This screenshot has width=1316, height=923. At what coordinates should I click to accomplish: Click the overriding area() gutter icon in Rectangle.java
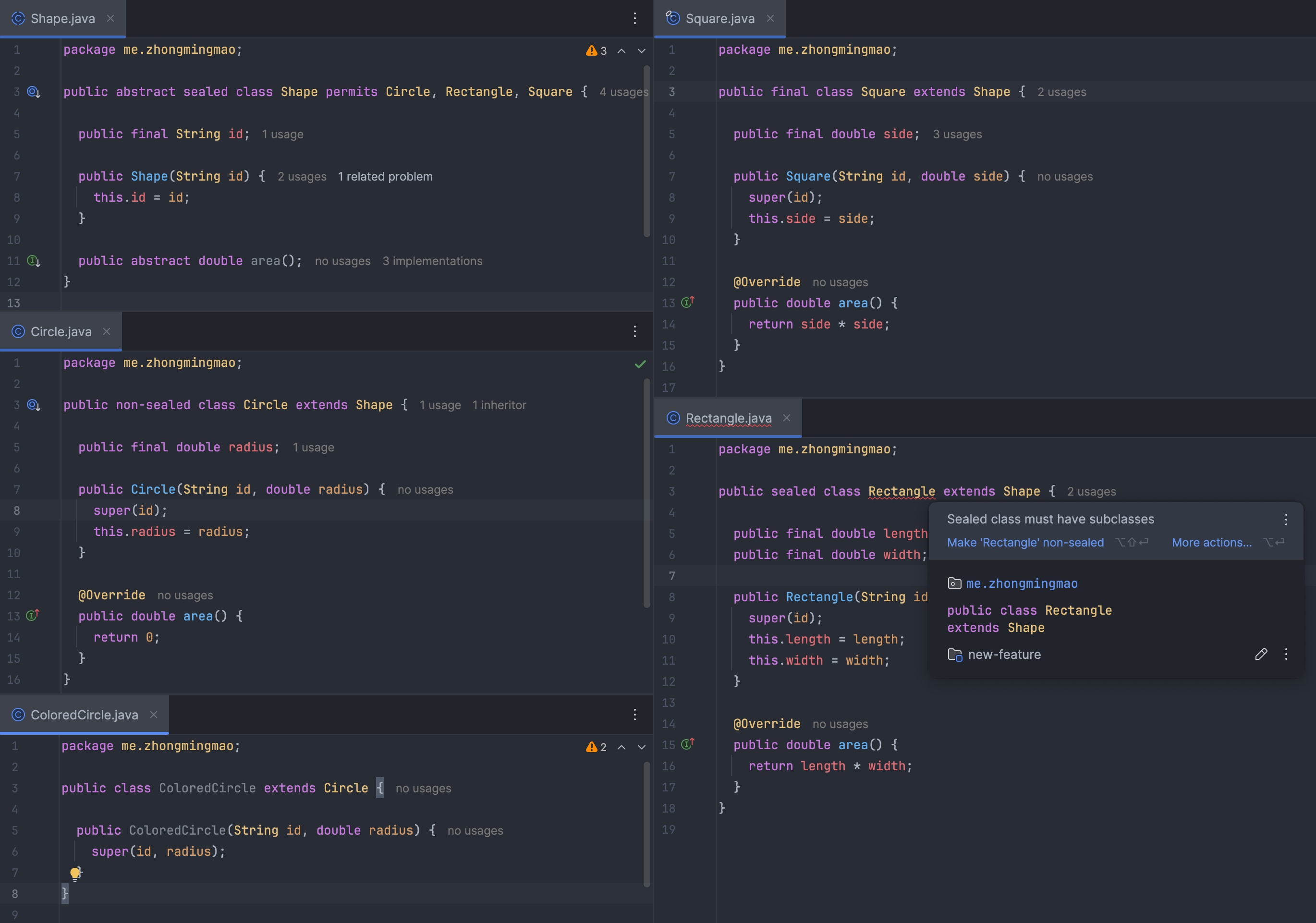[x=687, y=744]
